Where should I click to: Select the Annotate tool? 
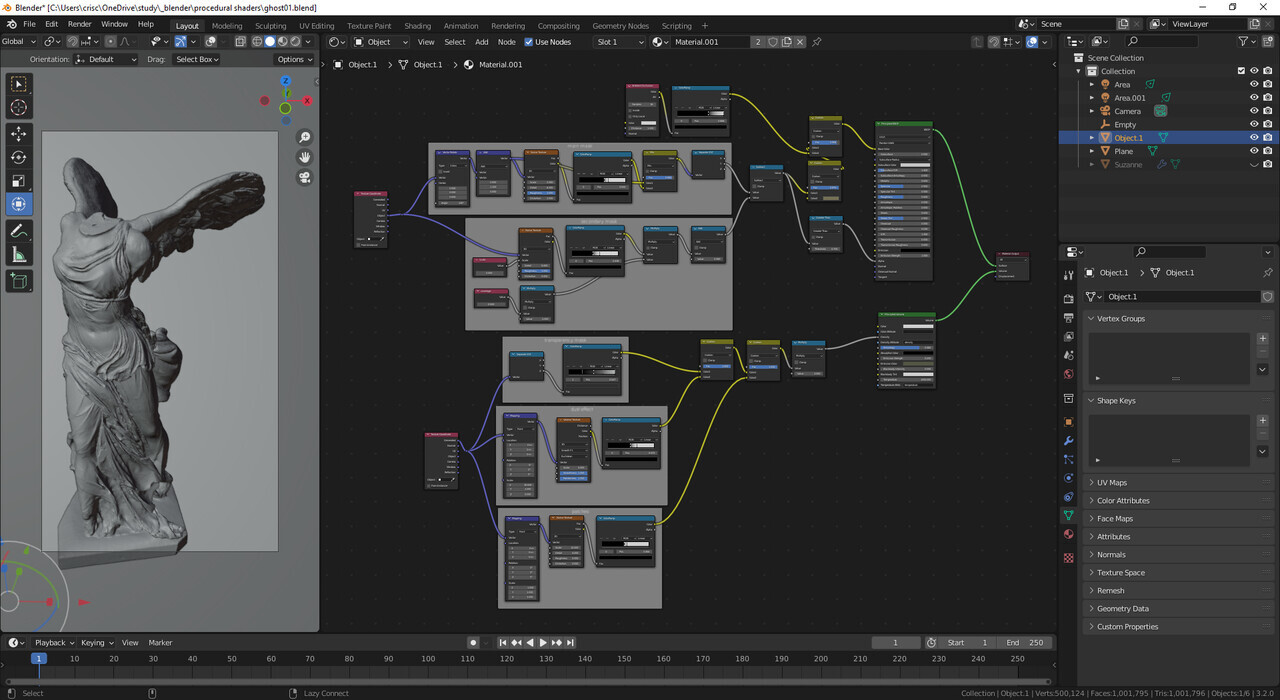[19, 231]
